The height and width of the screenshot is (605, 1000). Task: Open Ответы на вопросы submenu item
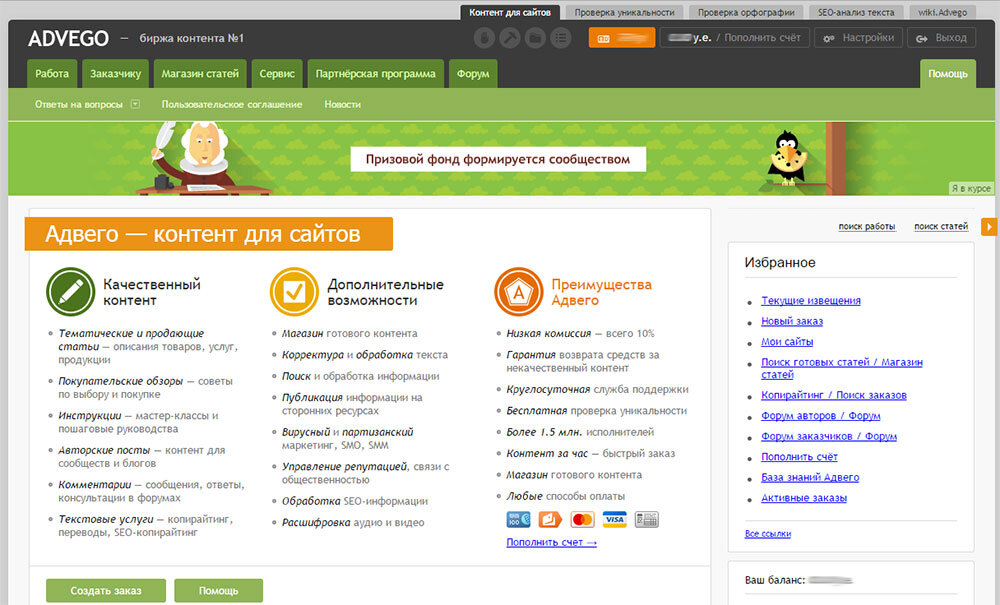tap(79, 104)
